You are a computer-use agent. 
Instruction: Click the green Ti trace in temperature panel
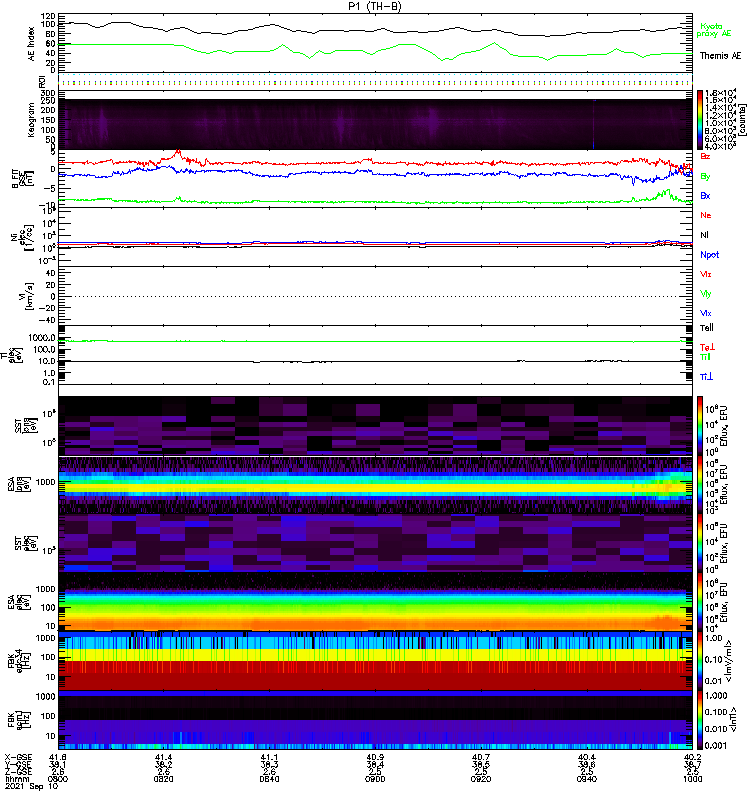pos(375,341)
